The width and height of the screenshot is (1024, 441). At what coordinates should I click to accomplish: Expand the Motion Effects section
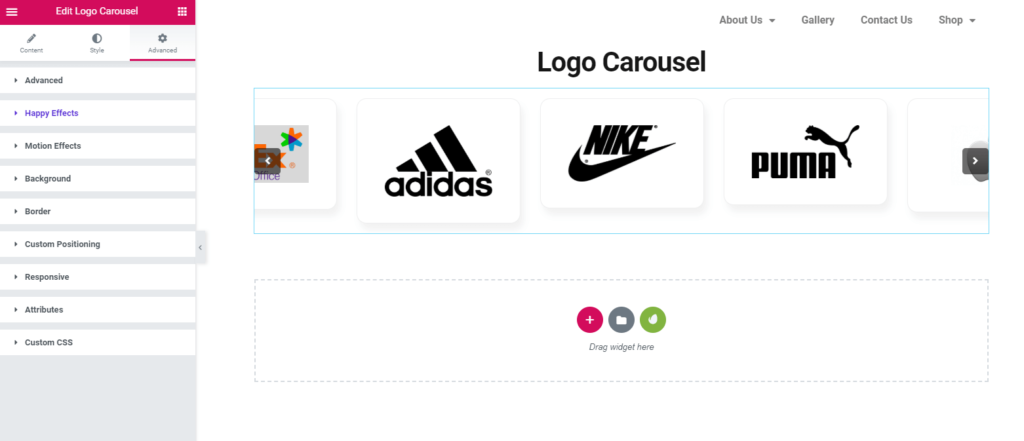tap(53, 146)
